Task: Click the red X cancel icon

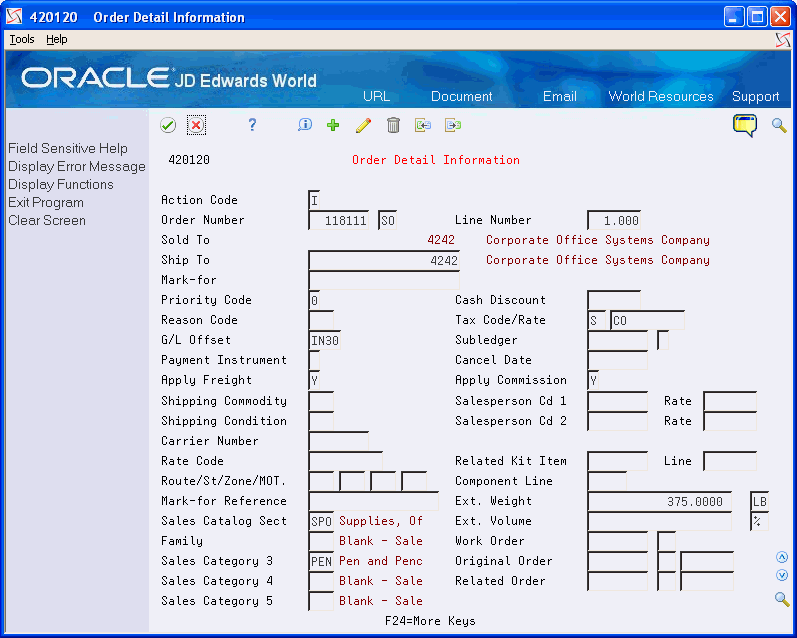Action: tap(196, 125)
